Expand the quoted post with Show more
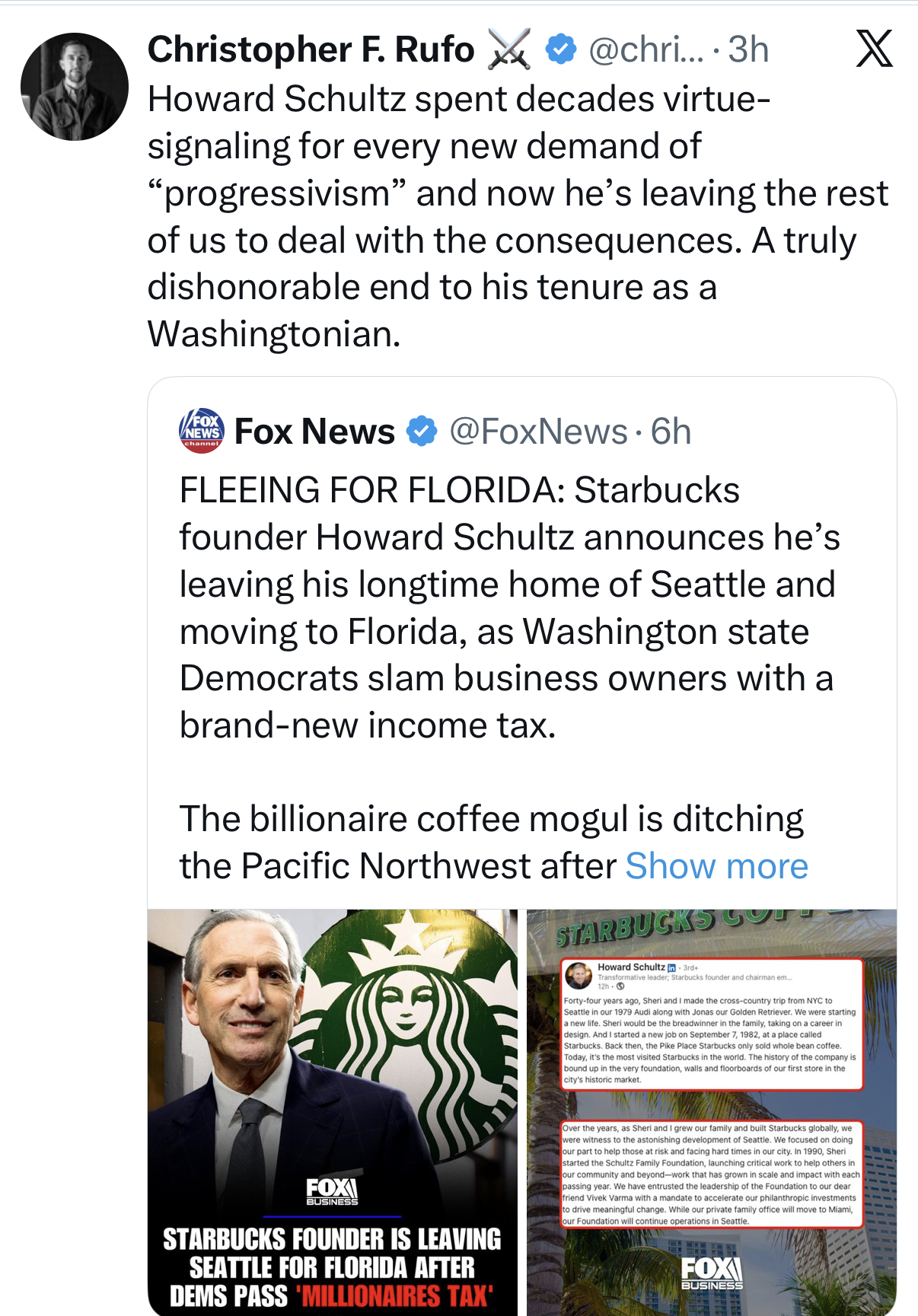This screenshot has width=918, height=1316. pos(716,866)
